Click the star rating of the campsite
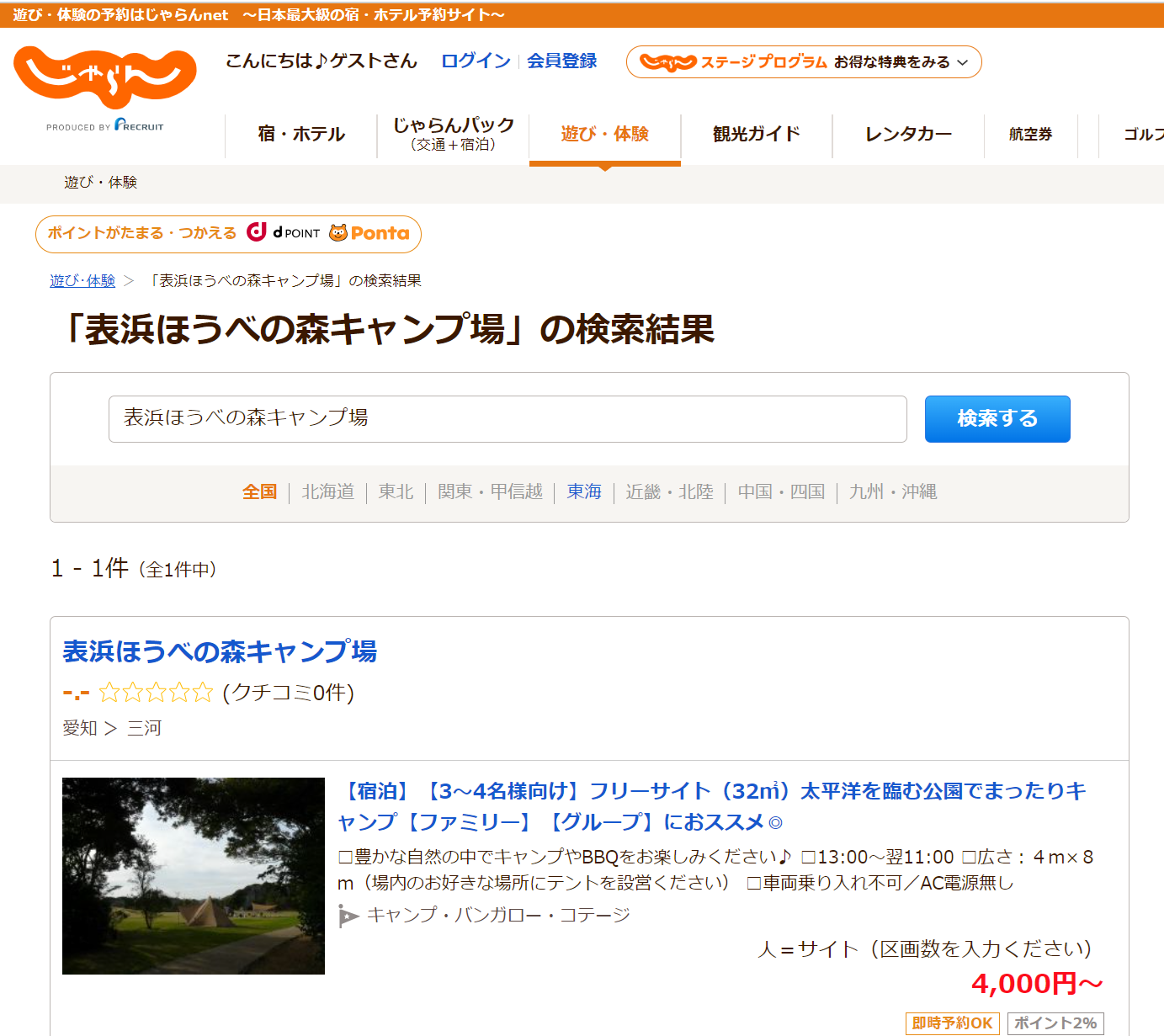Screen dimensions: 1164x1036 (x=156, y=693)
